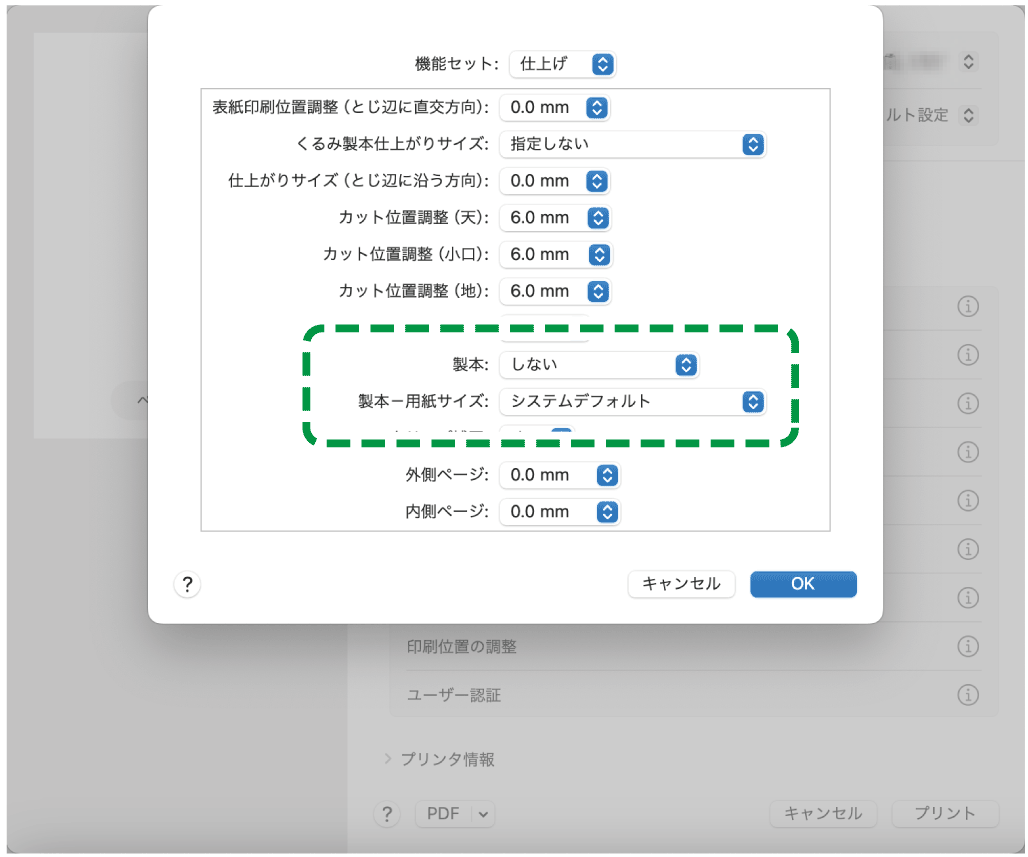The height and width of the screenshot is (857, 1028).
Task: Open the PDF export dropdown
Action: tap(455, 814)
